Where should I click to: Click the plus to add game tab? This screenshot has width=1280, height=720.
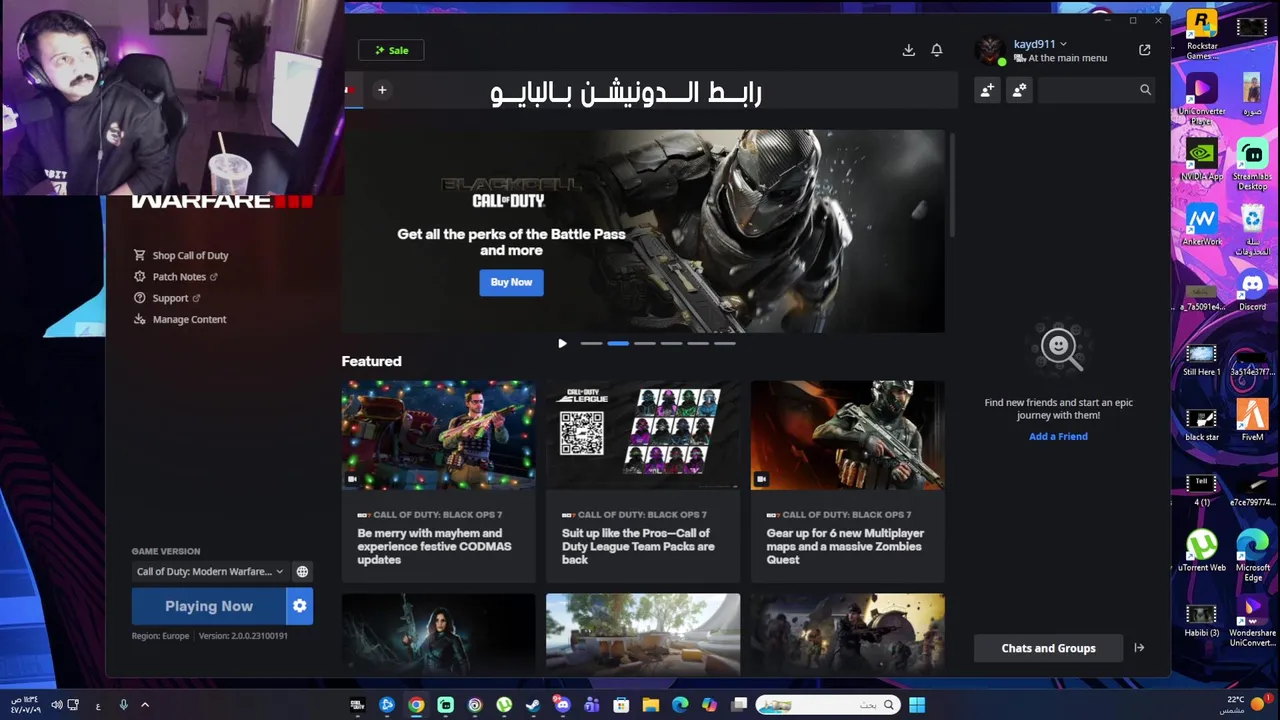tap(382, 90)
